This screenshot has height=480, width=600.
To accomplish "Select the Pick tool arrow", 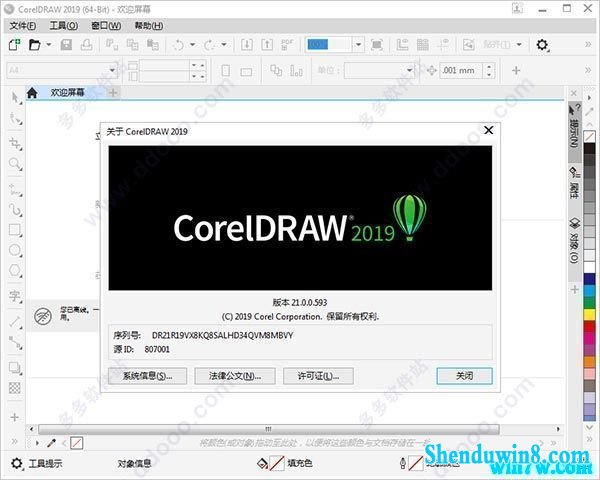I will coord(15,98).
